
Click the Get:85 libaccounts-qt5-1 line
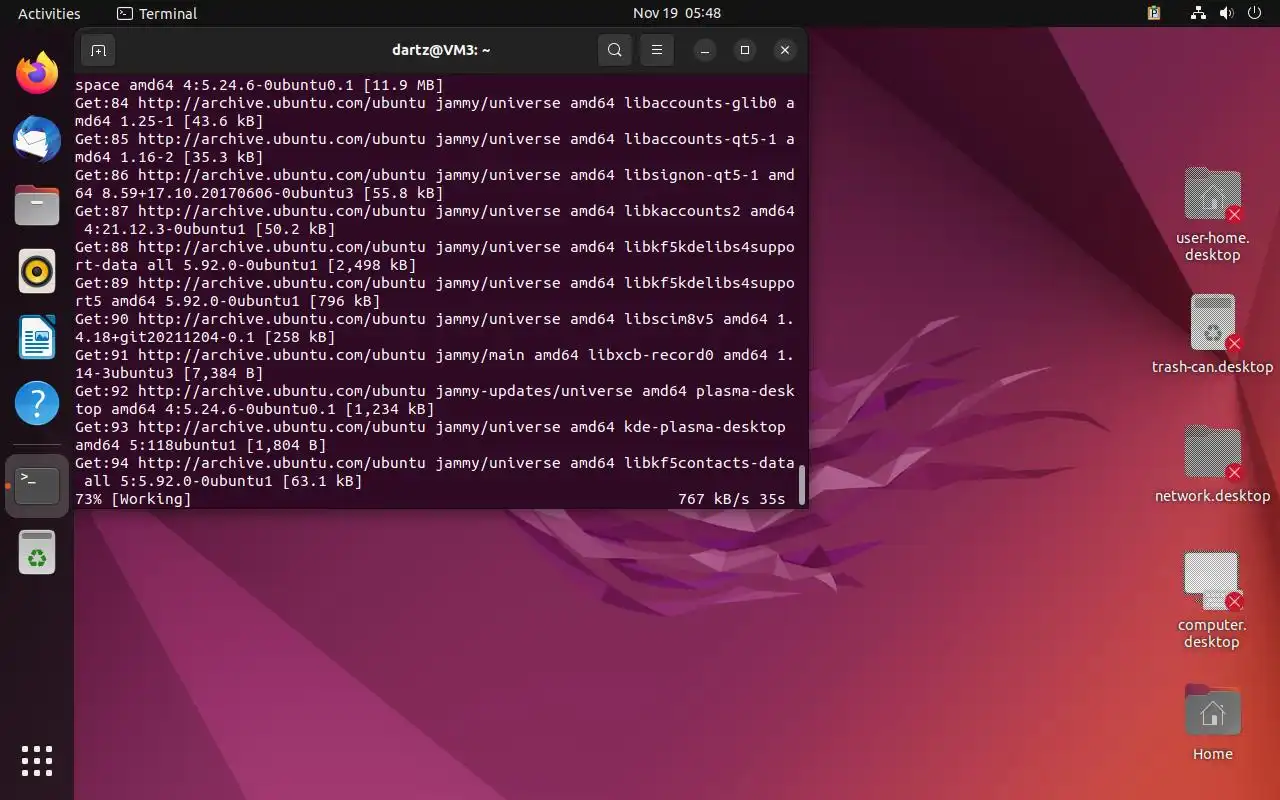coord(435,148)
